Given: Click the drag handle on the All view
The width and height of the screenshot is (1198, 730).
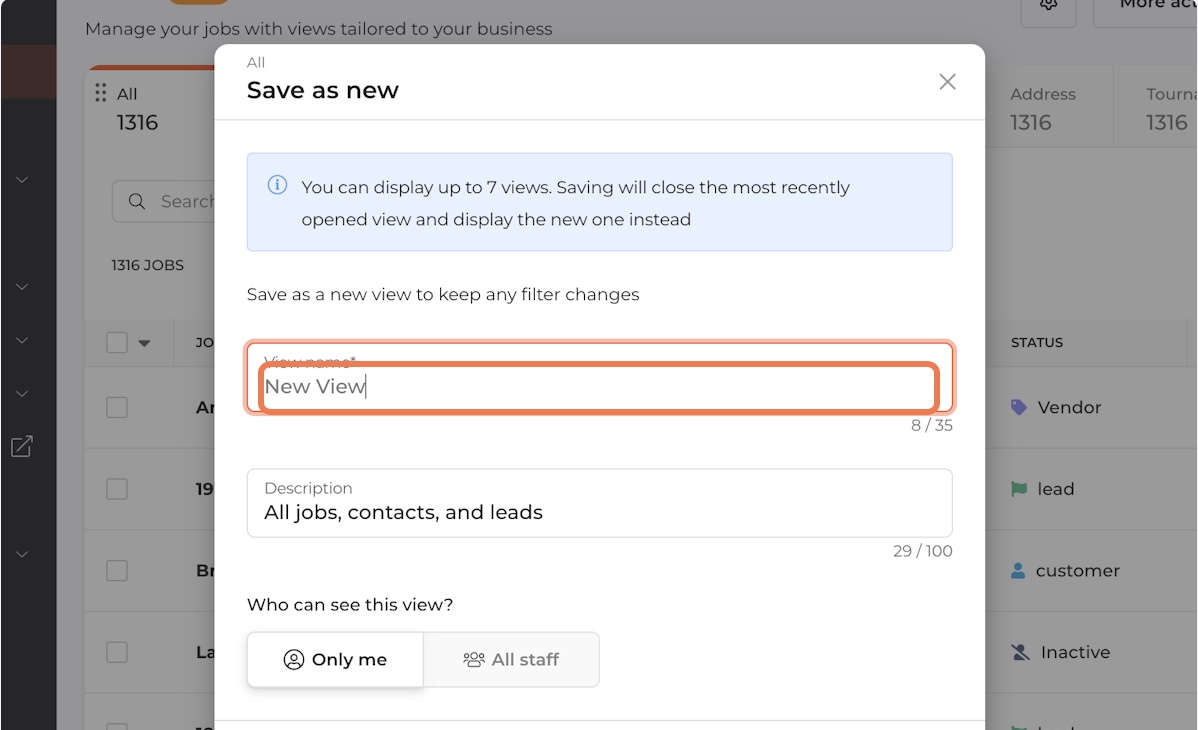Looking at the screenshot, I should (100, 94).
